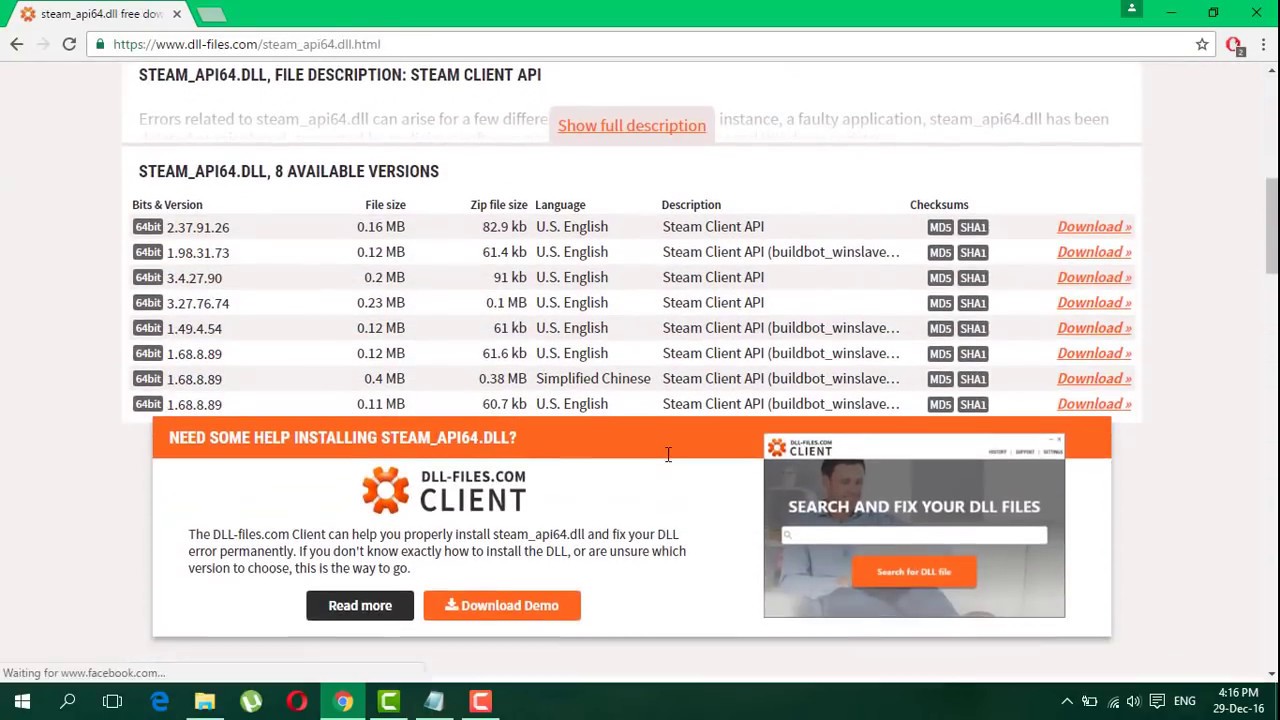Open Task View on the taskbar
Image resolution: width=1280 pixels, height=720 pixels.
[113, 701]
